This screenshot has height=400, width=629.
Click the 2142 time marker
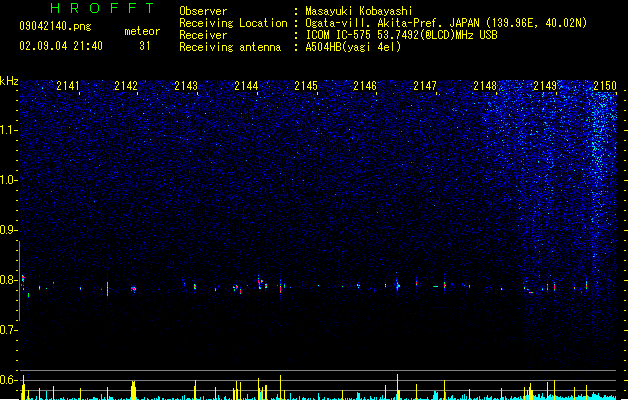coord(126,86)
